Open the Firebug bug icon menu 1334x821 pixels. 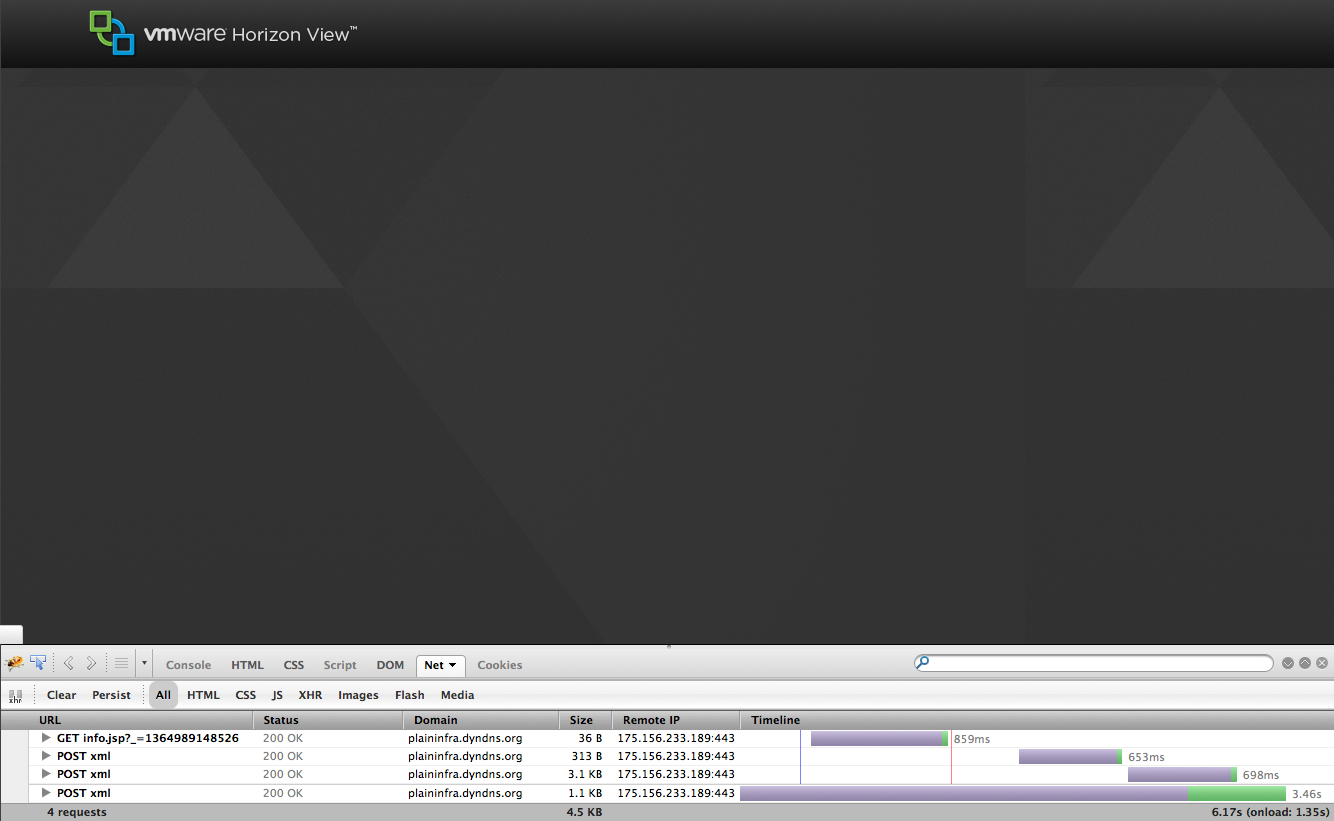pos(14,662)
